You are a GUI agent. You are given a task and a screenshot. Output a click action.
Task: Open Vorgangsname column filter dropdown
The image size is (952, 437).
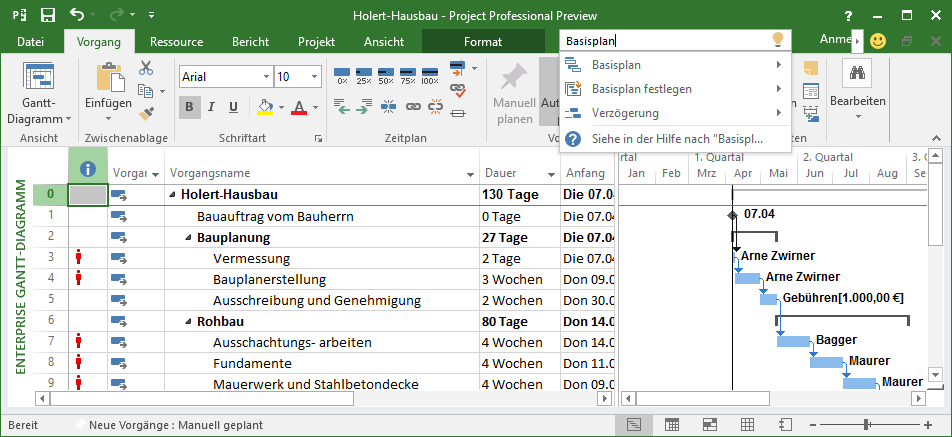click(x=471, y=174)
